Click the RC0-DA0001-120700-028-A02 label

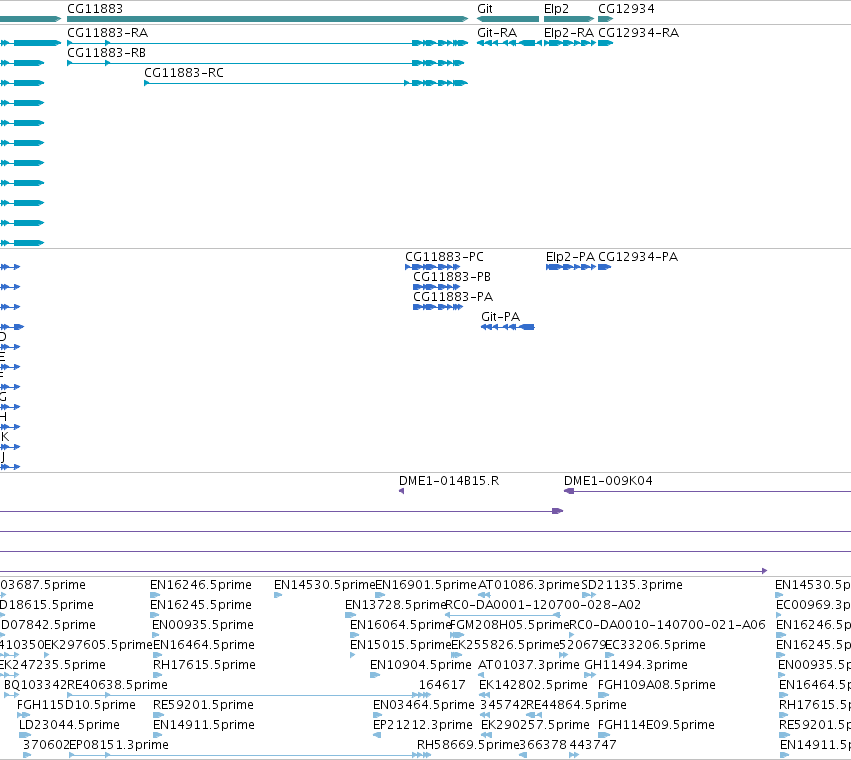[543, 605]
